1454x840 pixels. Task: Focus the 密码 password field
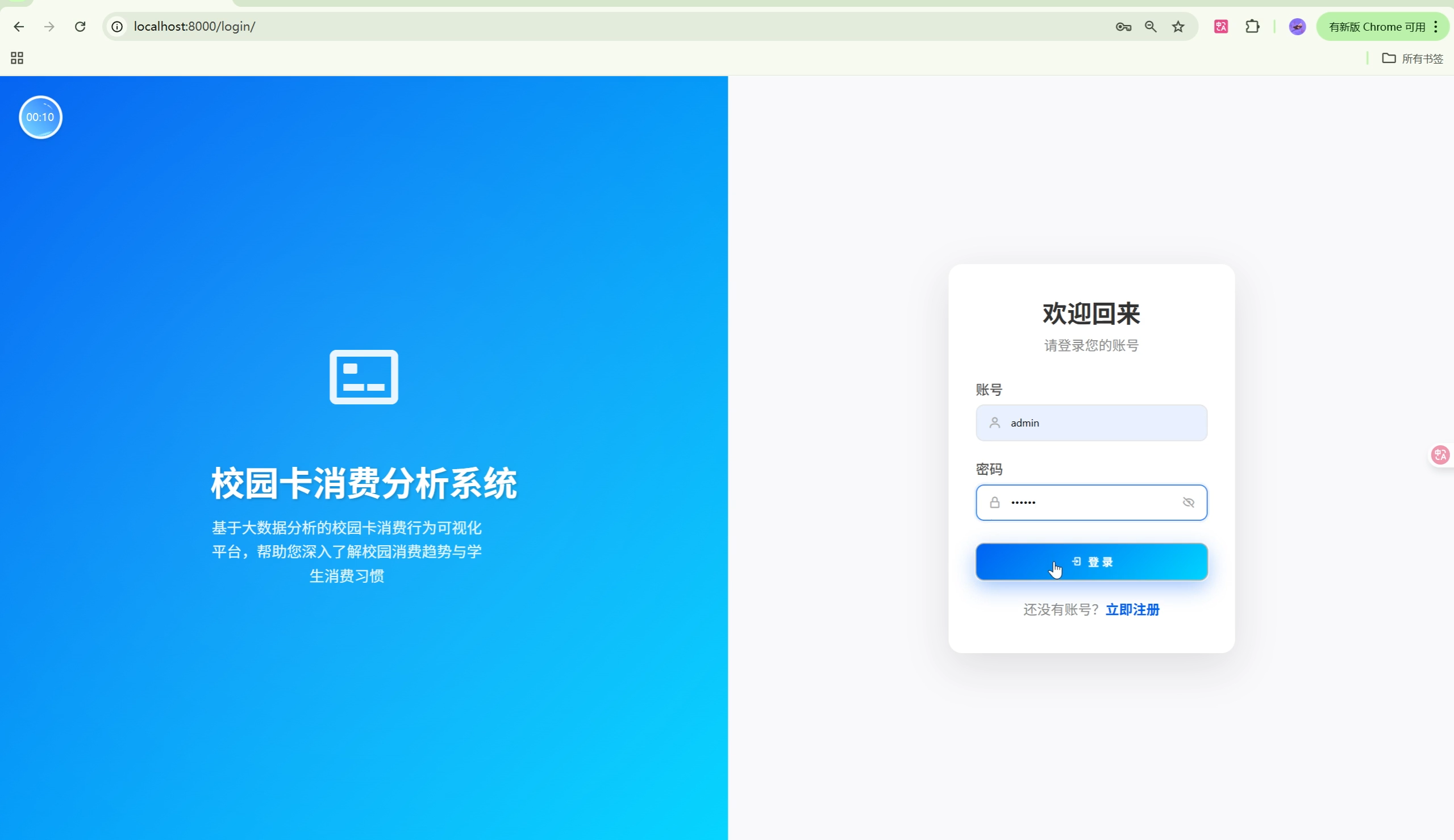[x=1085, y=503]
